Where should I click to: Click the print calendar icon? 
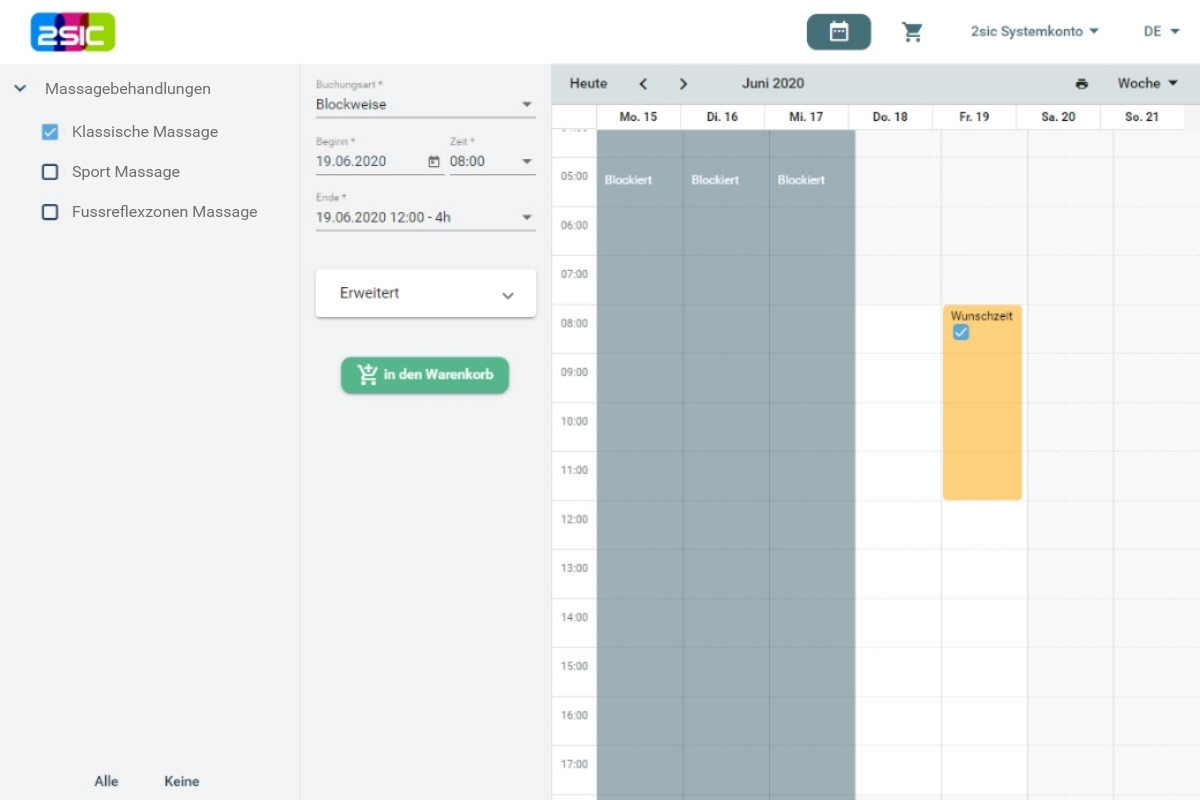(1081, 84)
